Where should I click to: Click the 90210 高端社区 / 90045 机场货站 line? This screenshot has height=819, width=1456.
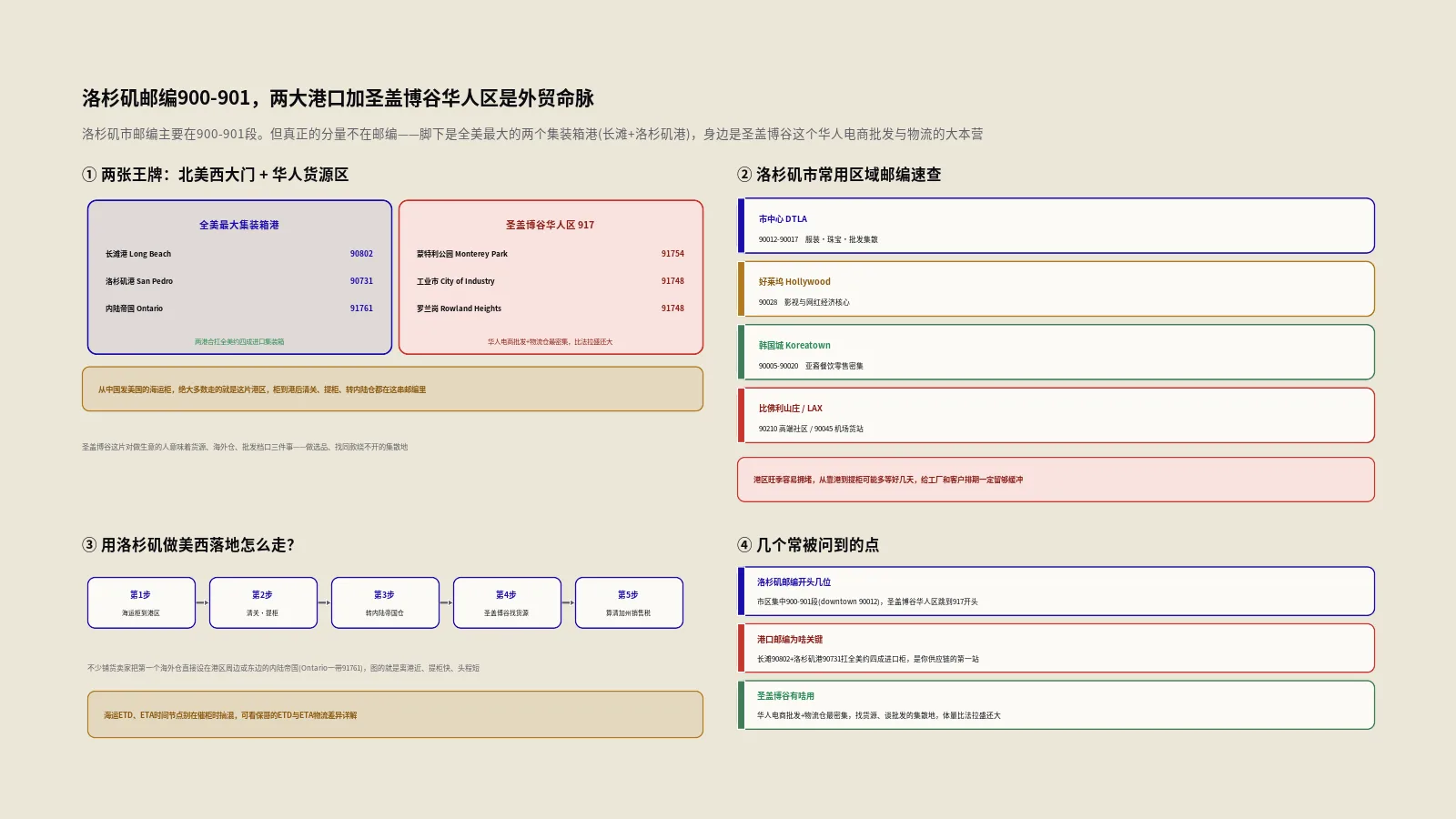pos(811,429)
